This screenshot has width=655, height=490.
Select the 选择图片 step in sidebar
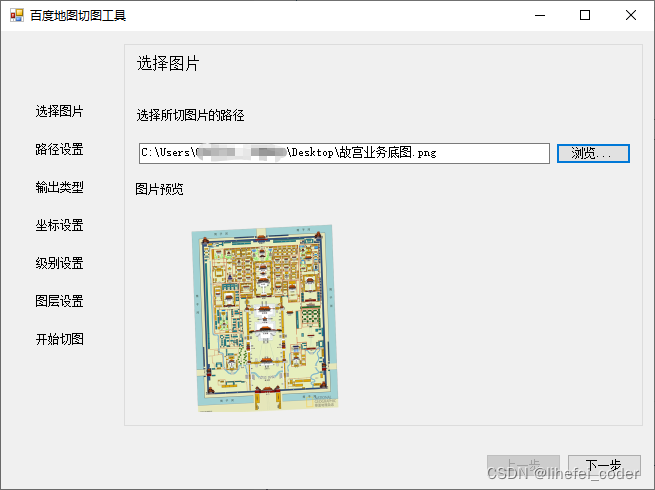click(x=59, y=111)
